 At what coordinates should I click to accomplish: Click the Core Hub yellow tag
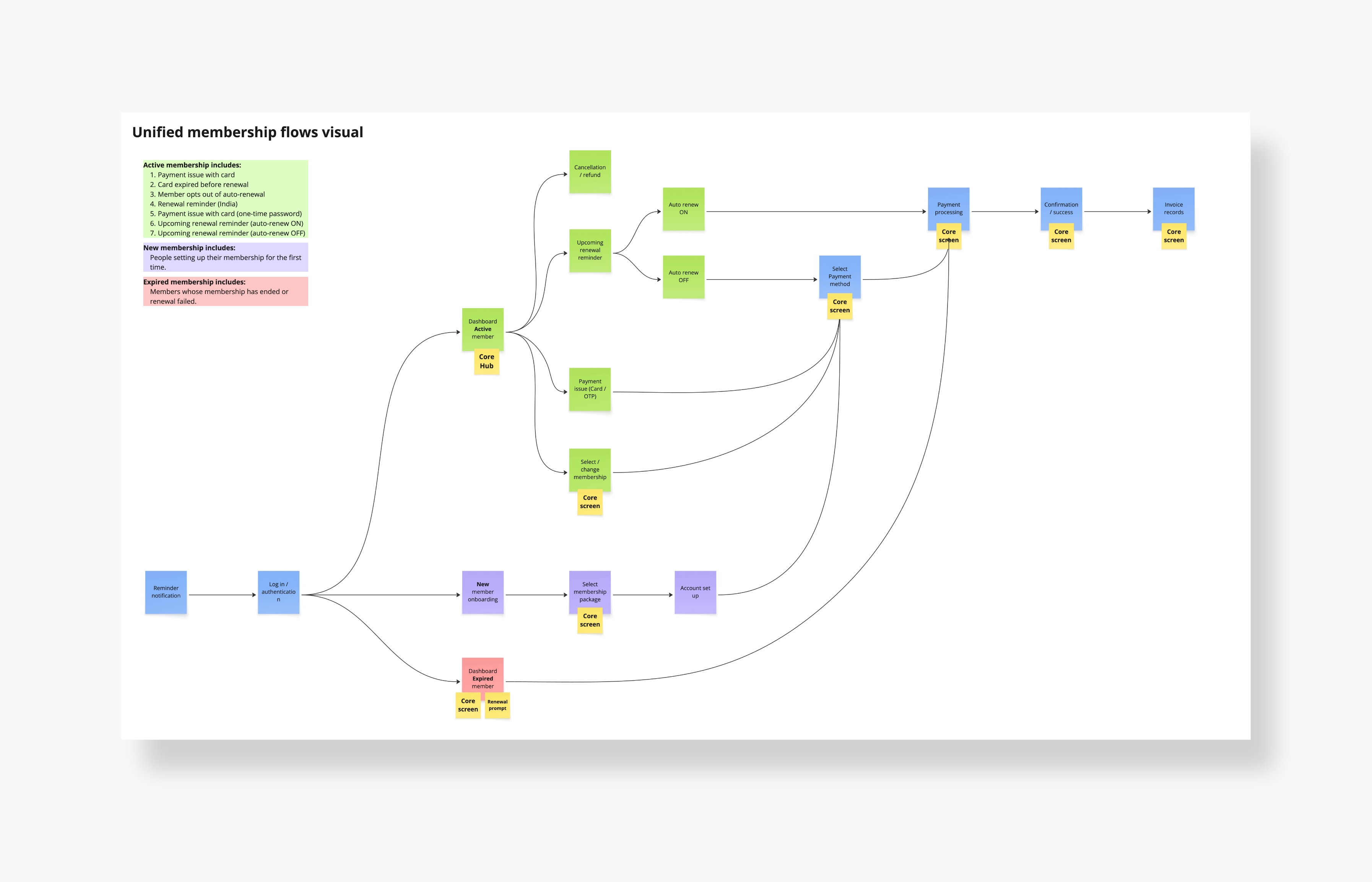(486, 361)
